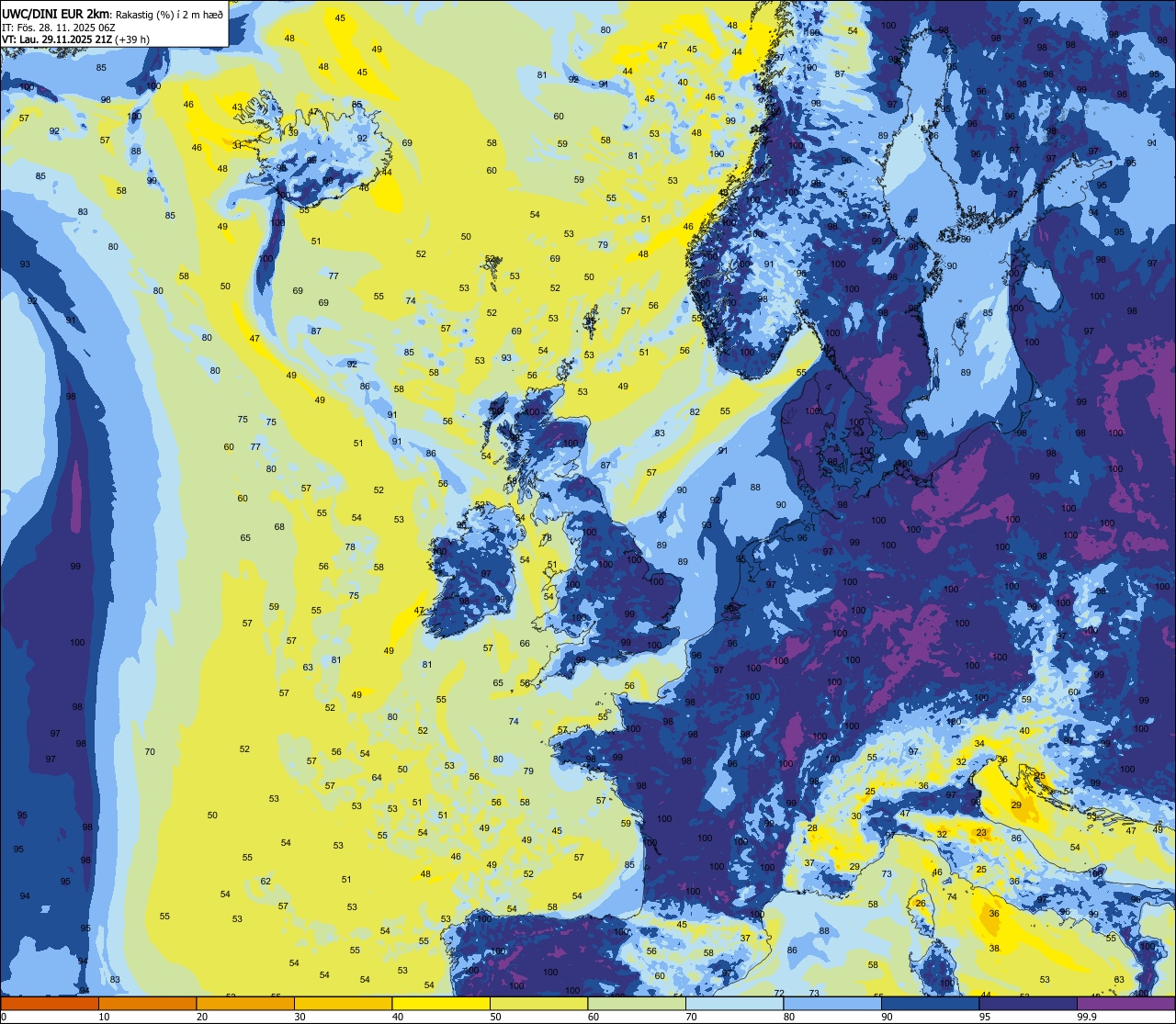The image size is (1176, 1024).
Task: Click the light blue 80–90 legend swatch
Action: click(x=832, y=1003)
